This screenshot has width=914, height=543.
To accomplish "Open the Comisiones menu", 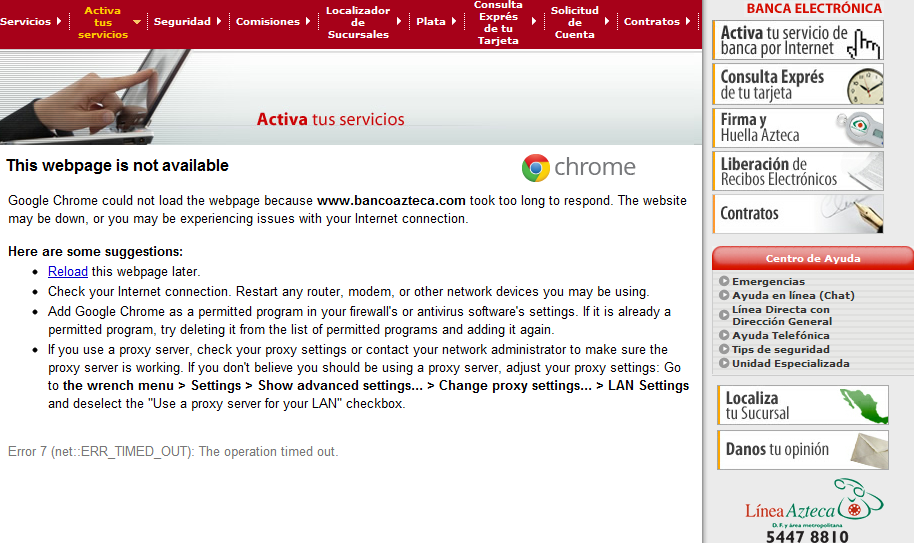I will point(268,21).
